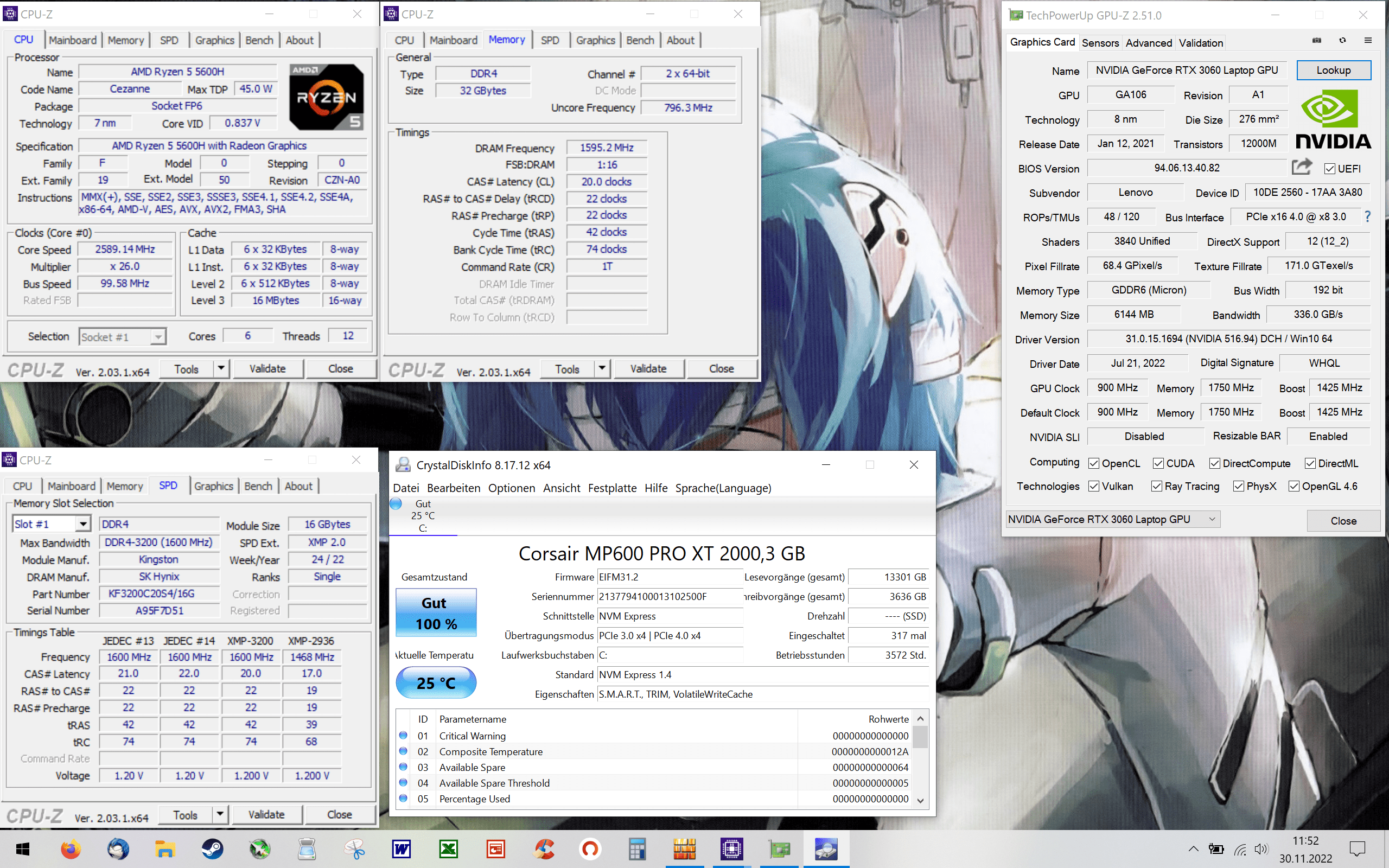Open the scanner app on the taskbar
Screen dimensions: 1389x868
click(307, 848)
